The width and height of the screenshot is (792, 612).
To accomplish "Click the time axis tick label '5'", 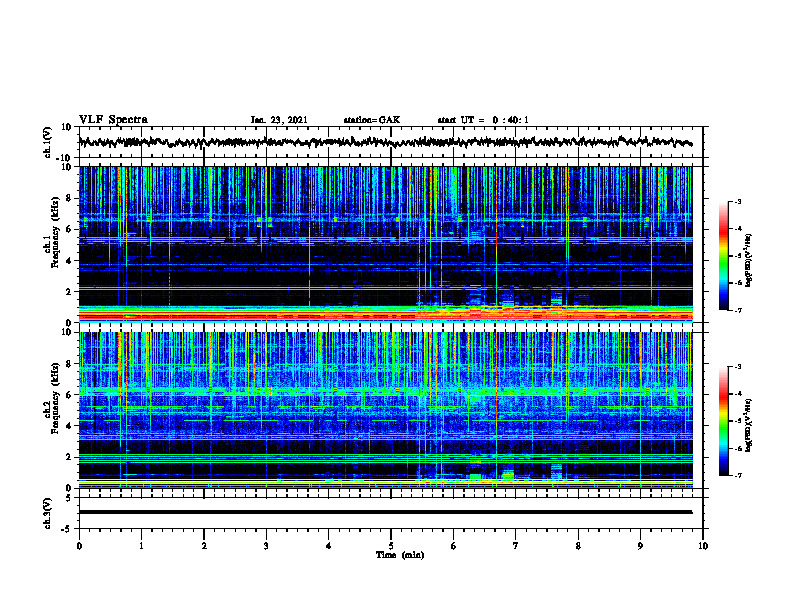I will tap(391, 546).
